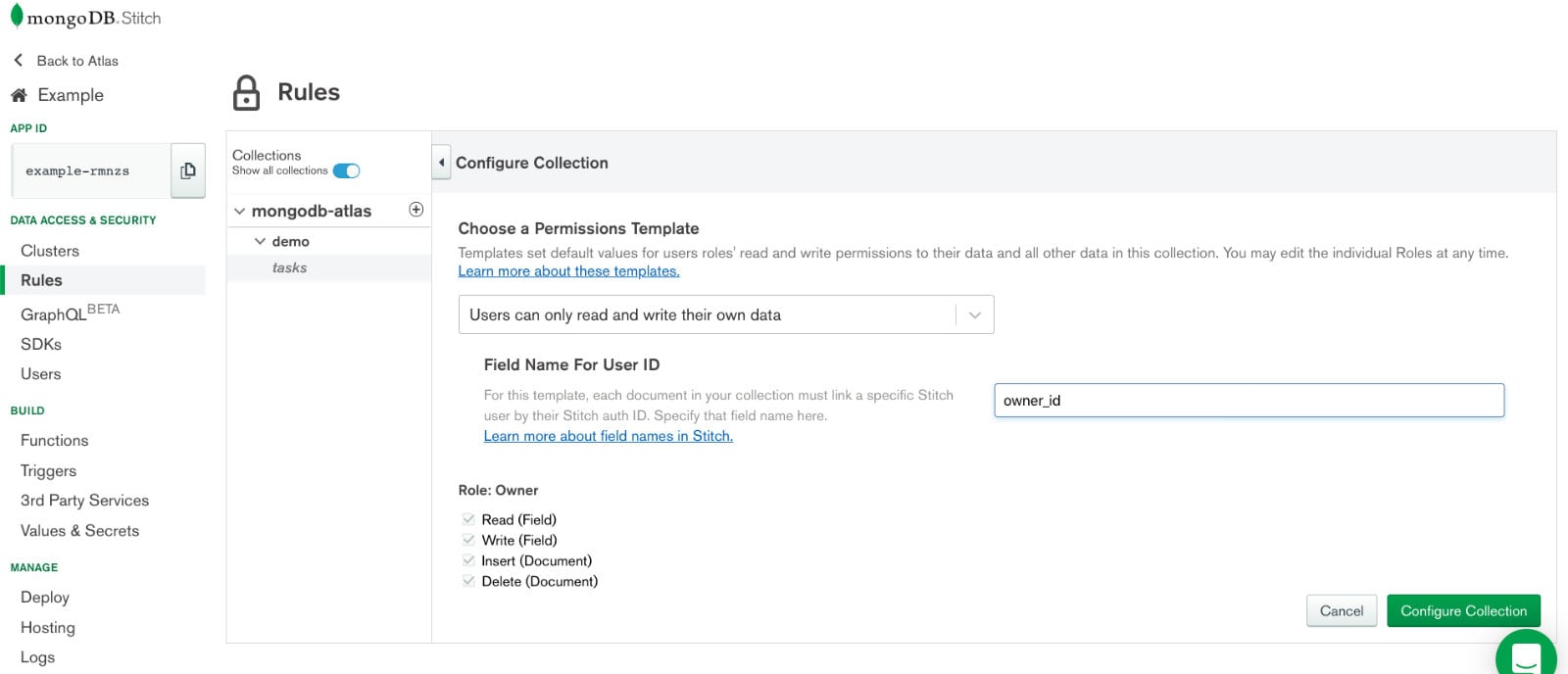Click the home icon beside Example
The image size is (1568, 674).
tap(19, 95)
